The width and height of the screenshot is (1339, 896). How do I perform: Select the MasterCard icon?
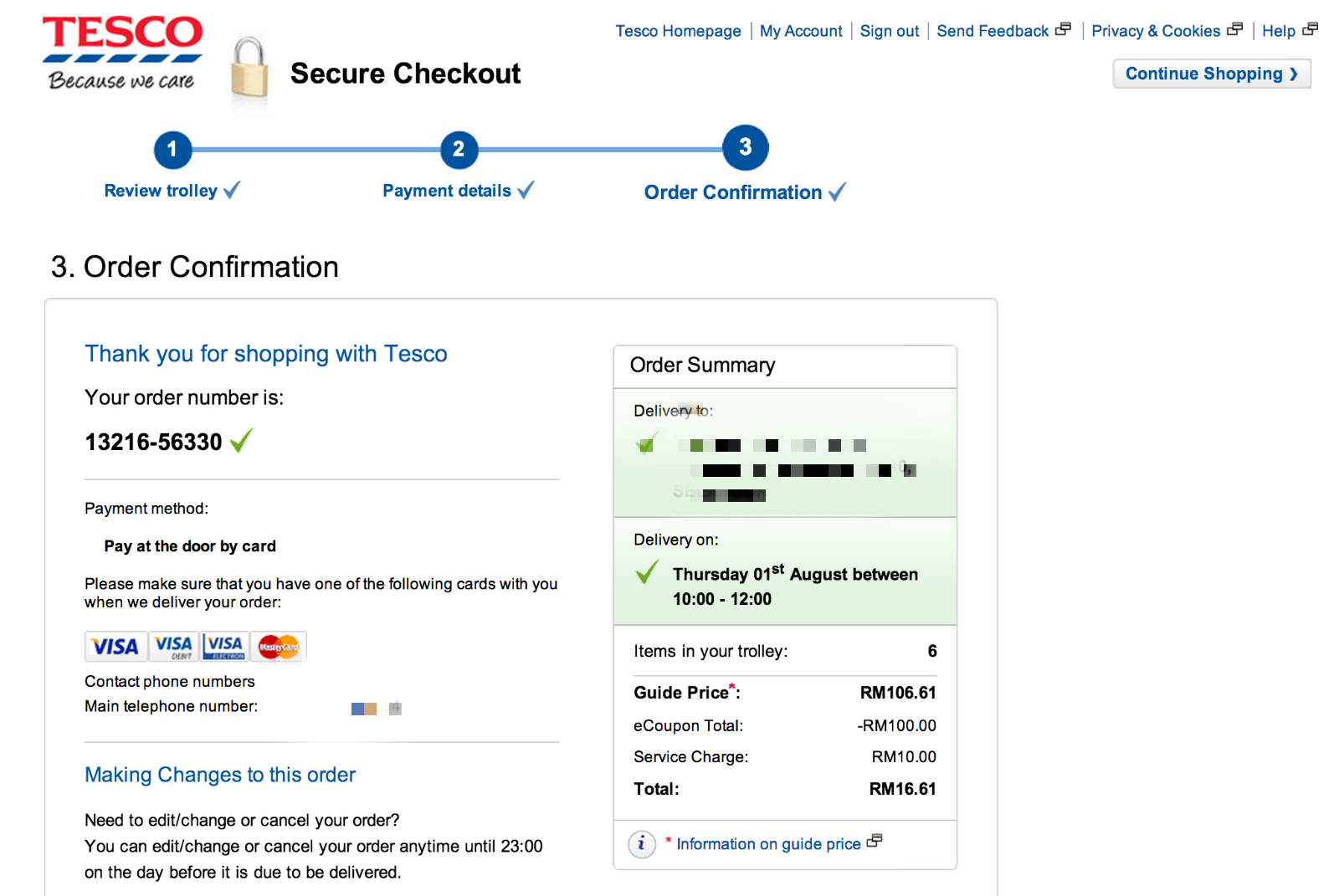point(277,646)
